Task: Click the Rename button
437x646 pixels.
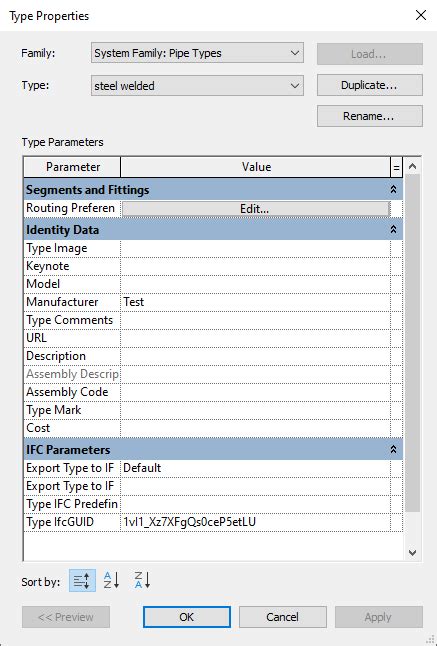Action: [370, 116]
